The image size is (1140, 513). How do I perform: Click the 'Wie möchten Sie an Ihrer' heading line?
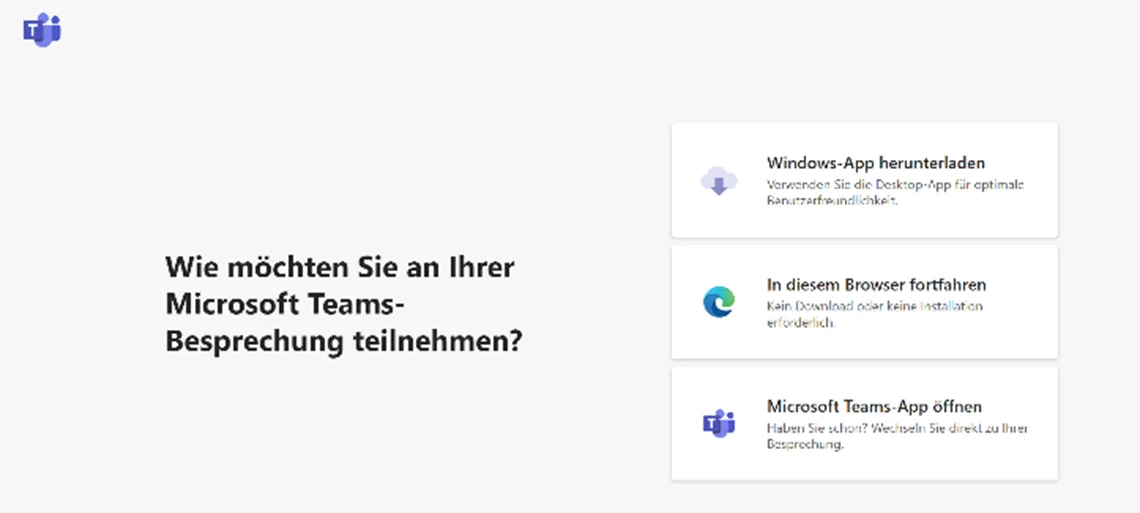(x=340, y=267)
